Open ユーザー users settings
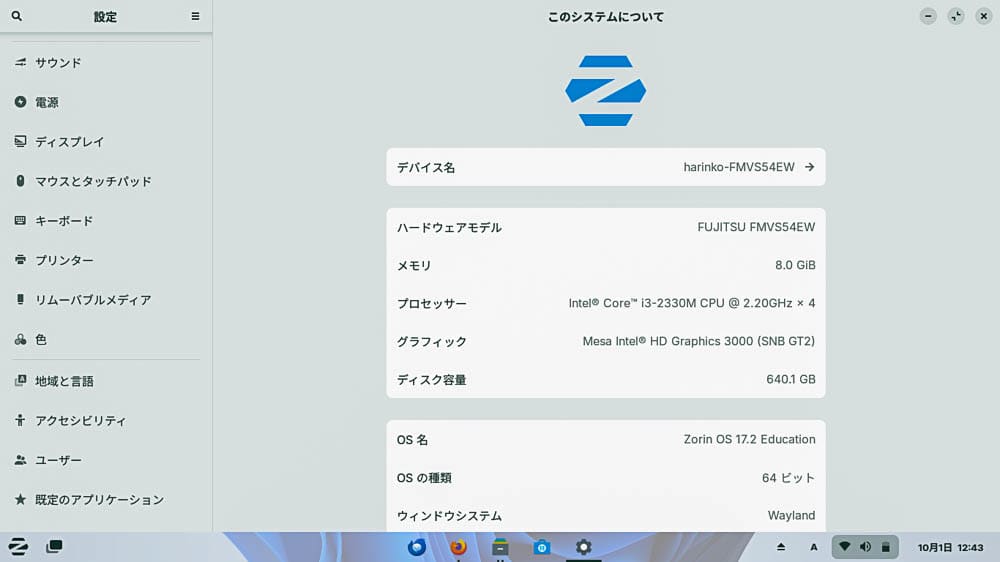1000x562 pixels. click(x=58, y=460)
